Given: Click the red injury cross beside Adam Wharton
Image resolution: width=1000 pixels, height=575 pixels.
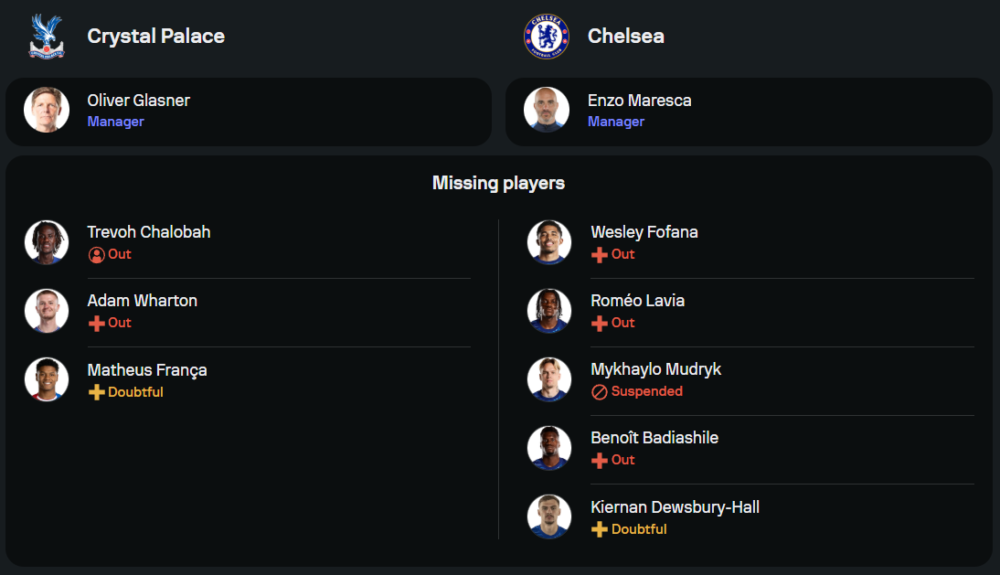Looking at the screenshot, I should pos(96,323).
